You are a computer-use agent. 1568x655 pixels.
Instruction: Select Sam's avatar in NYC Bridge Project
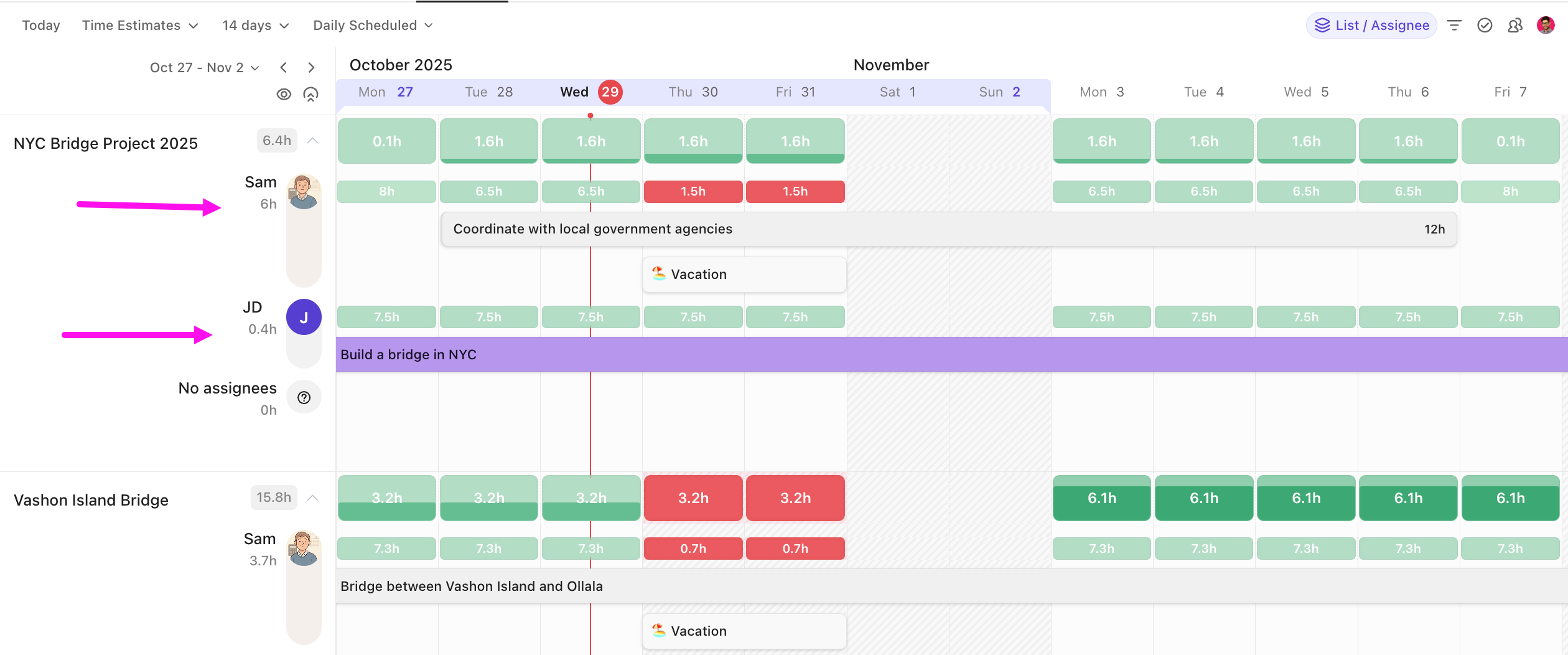click(304, 191)
